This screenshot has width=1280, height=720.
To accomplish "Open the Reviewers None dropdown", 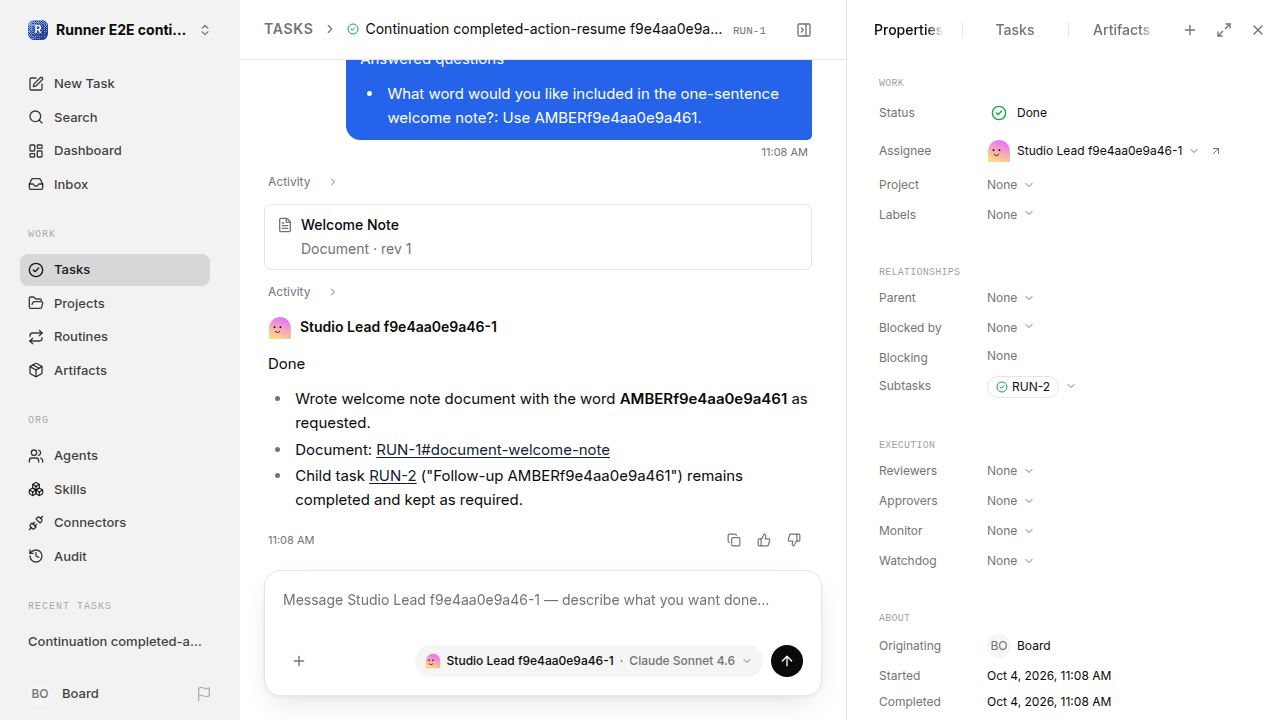I will (1010, 471).
